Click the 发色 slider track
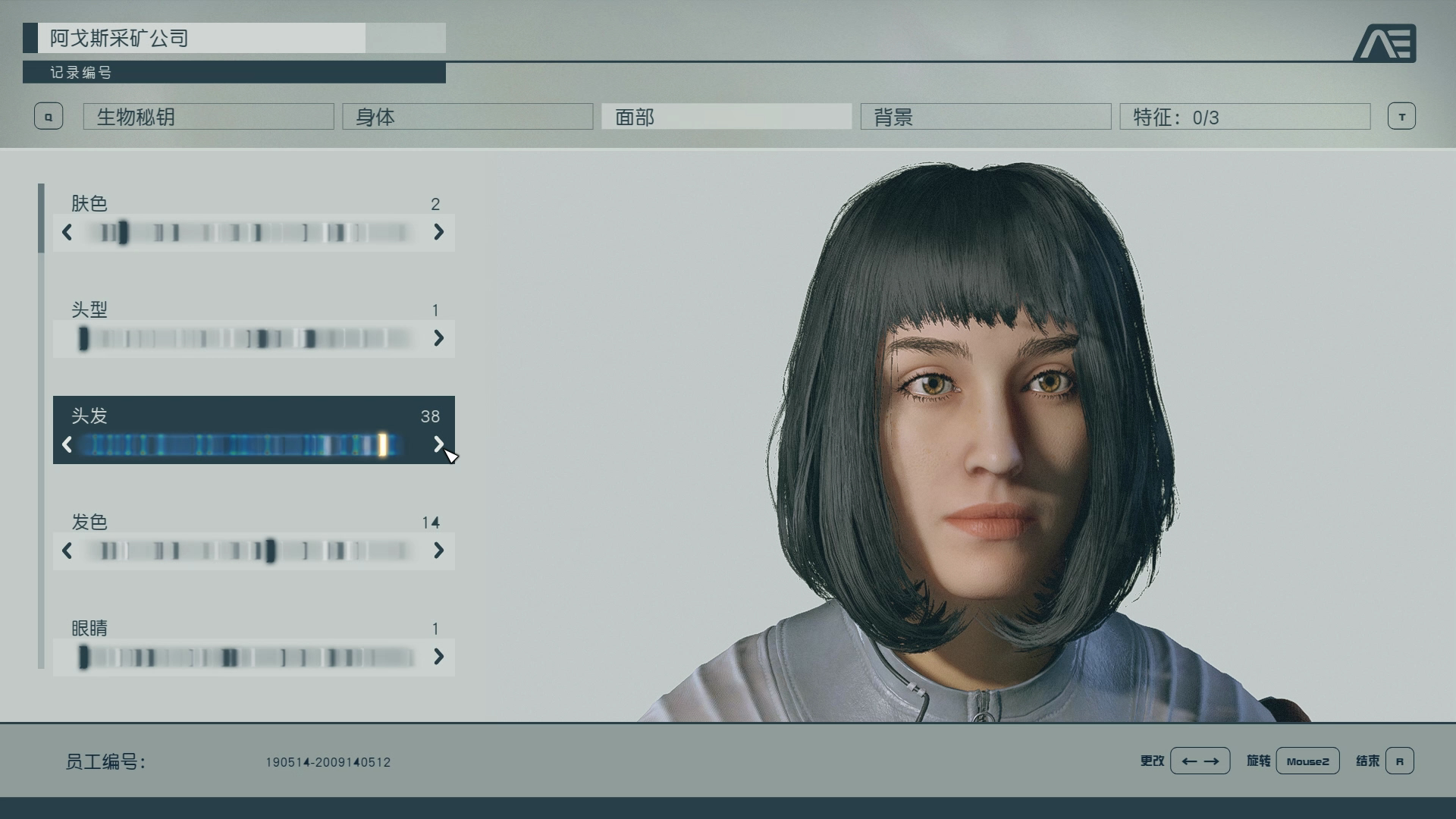The image size is (1456, 819). pyautogui.click(x=250, y=551)
